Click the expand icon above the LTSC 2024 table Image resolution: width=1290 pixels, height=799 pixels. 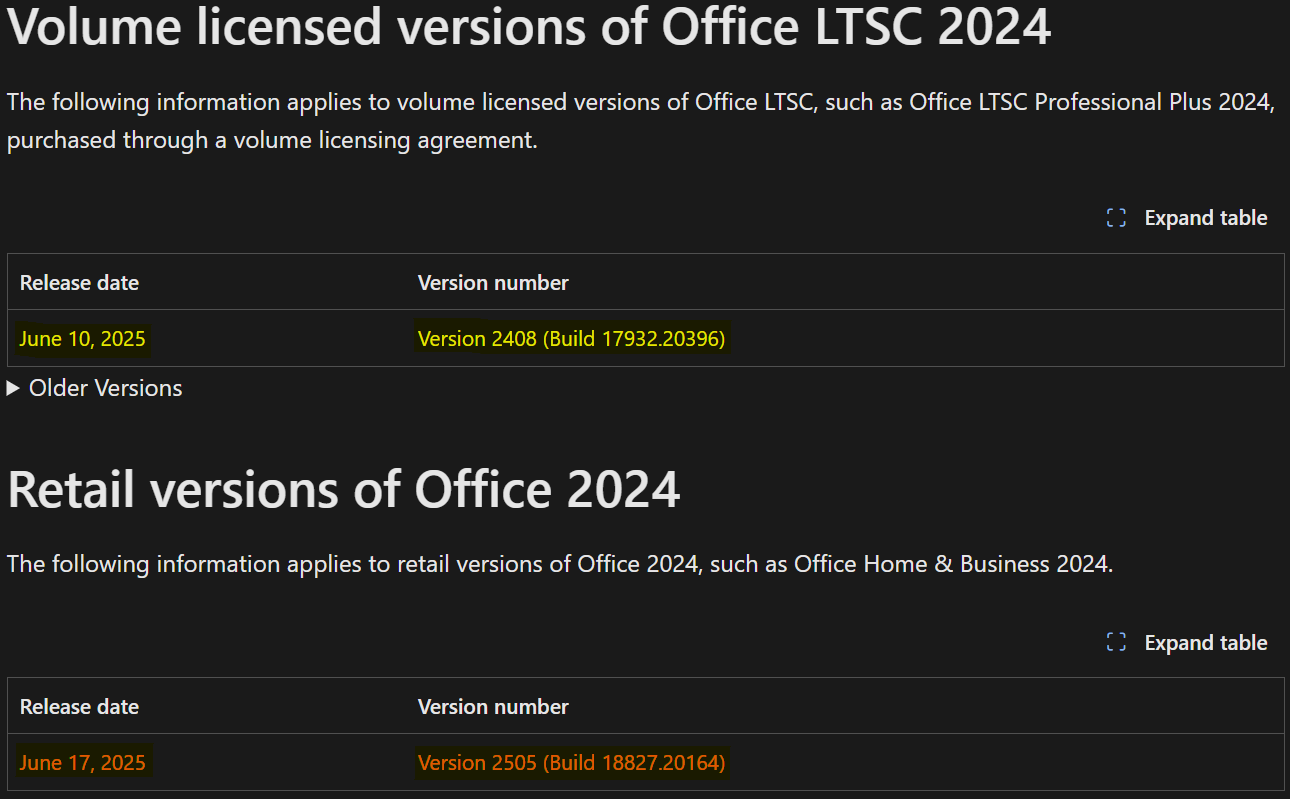click(x=1116, y=218)
